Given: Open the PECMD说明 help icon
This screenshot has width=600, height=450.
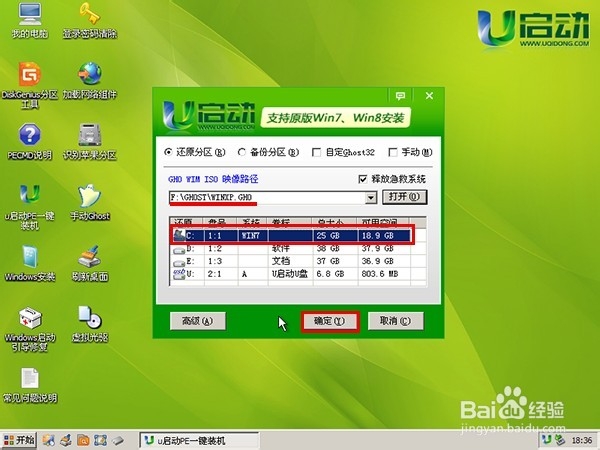Looking at the screenshot, I should click(x=30, y=141).
